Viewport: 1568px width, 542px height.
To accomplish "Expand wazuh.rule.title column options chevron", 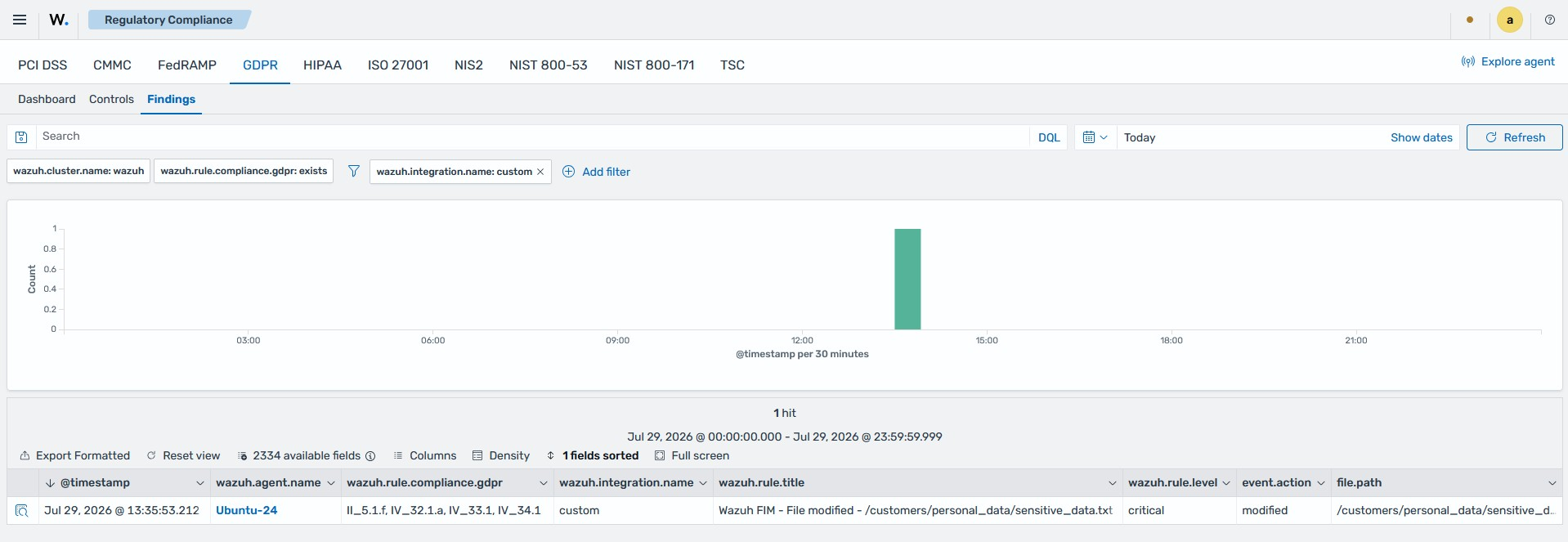I will coord(1113,483).
